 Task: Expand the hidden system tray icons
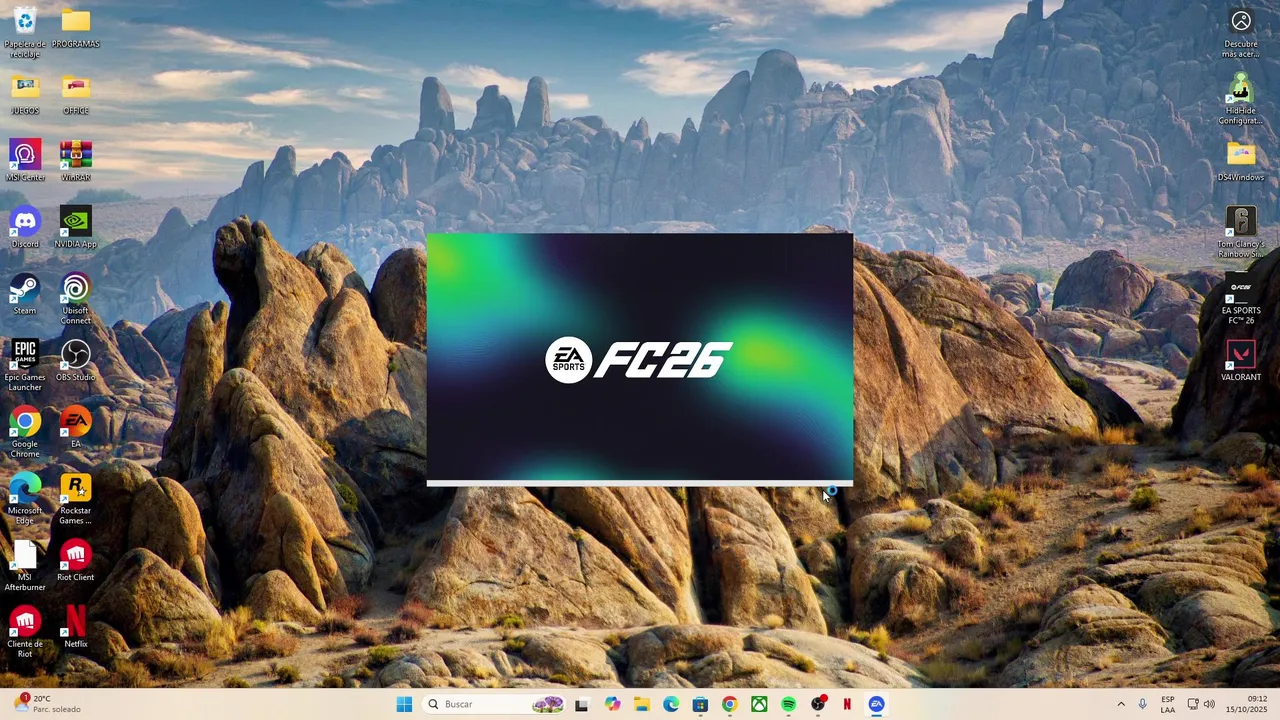click(x=1121, y=704)
